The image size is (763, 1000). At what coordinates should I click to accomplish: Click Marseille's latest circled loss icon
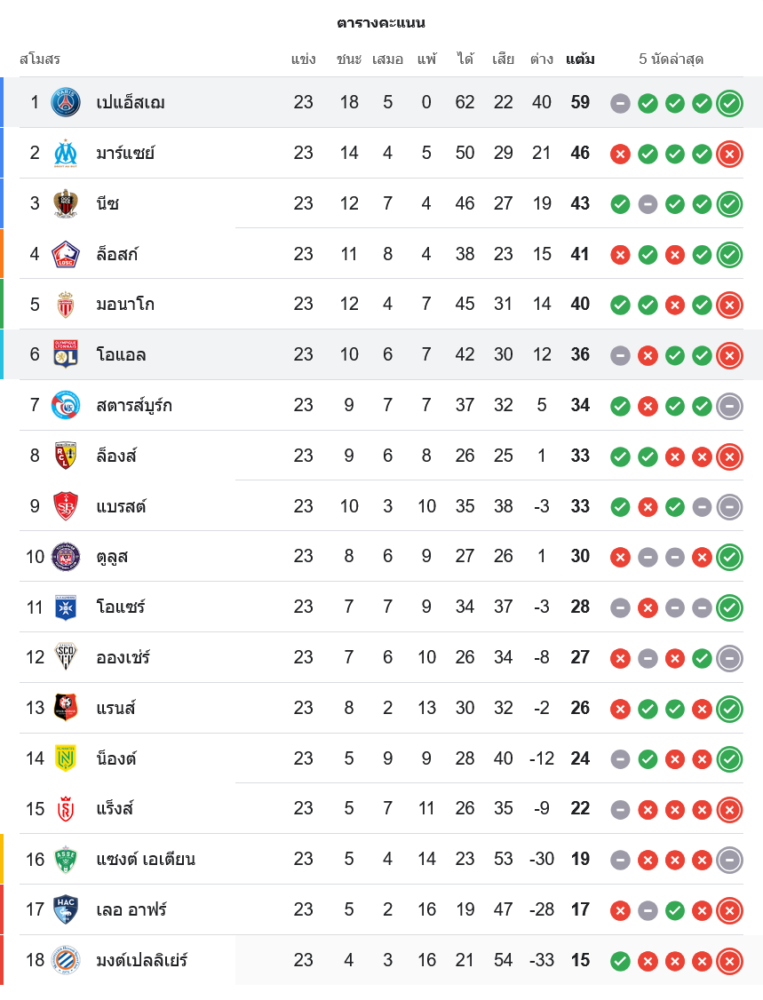click(730, 153)
